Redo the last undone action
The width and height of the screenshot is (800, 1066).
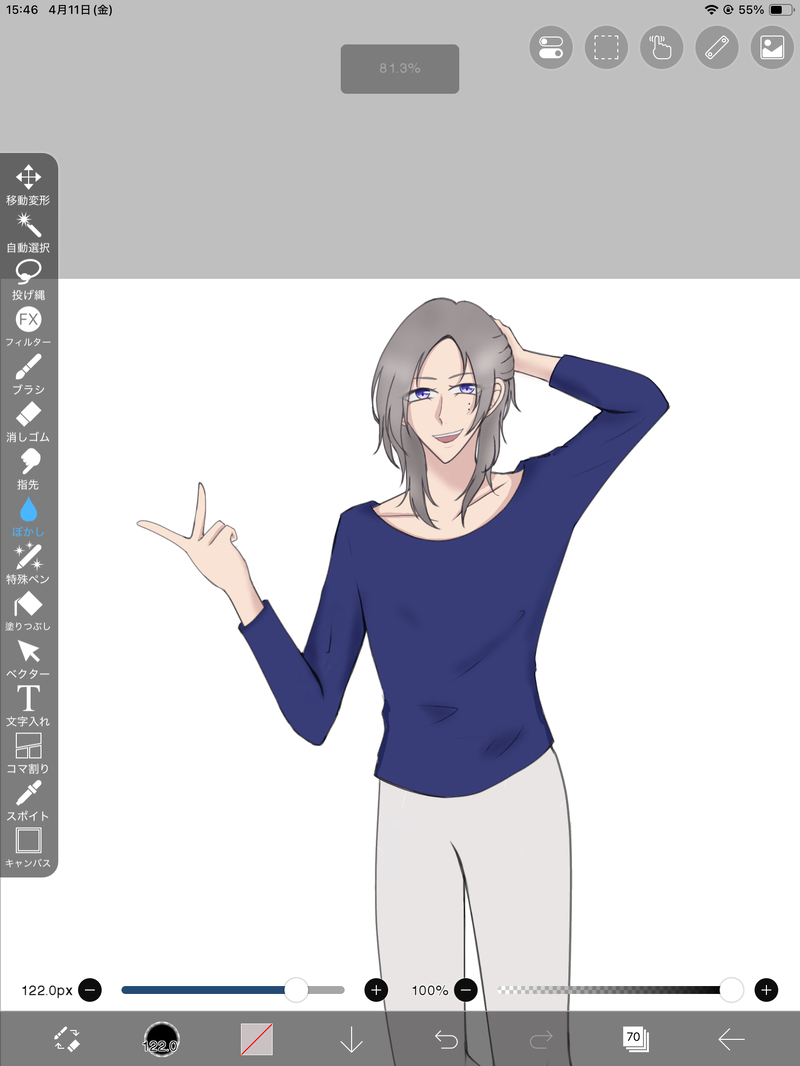[541, 1039]
